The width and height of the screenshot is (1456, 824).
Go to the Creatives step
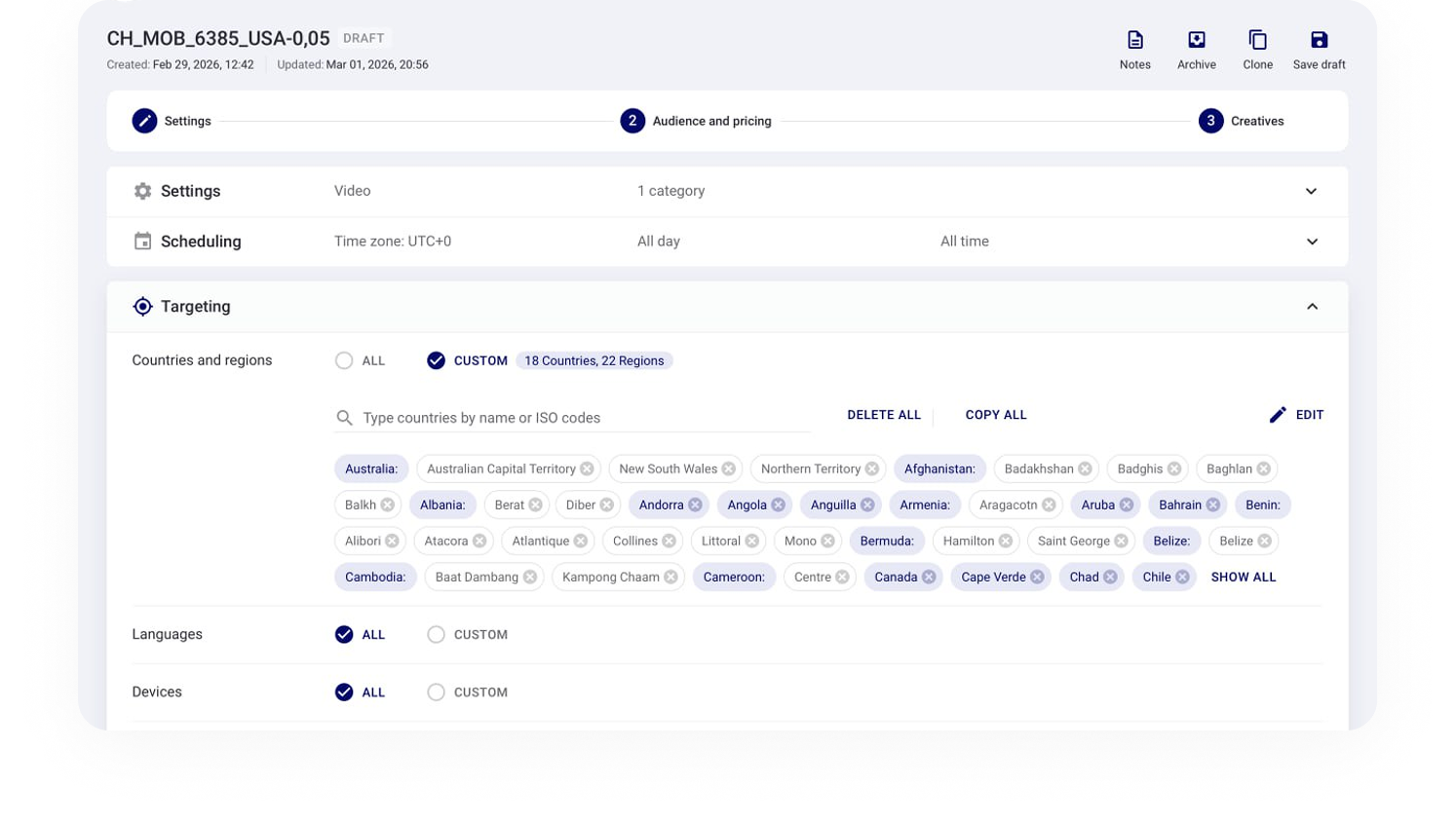[x=1210, y=121]
